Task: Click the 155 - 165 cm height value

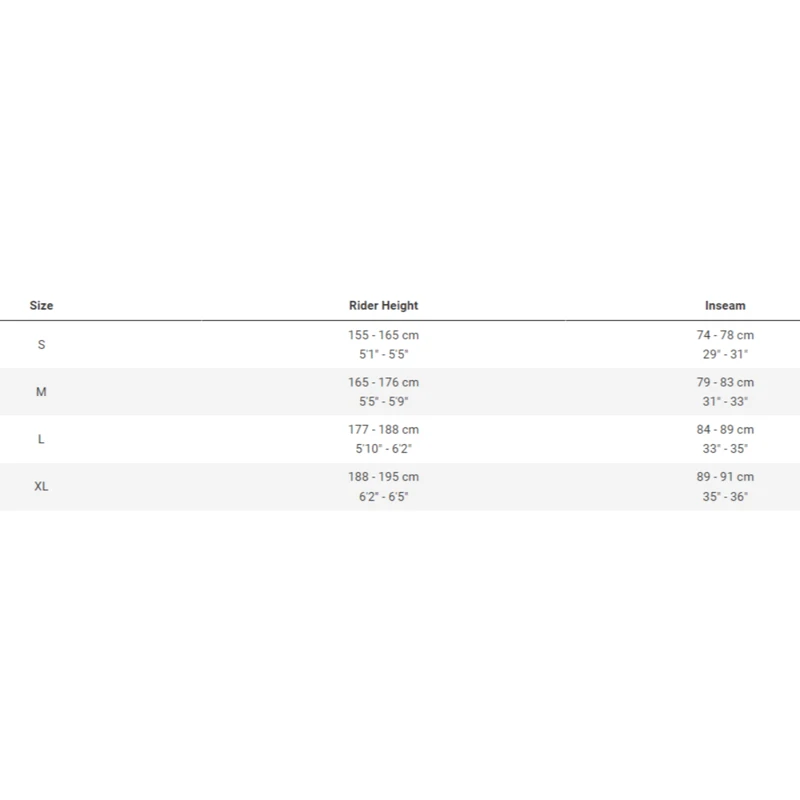Action: point(384,335)
